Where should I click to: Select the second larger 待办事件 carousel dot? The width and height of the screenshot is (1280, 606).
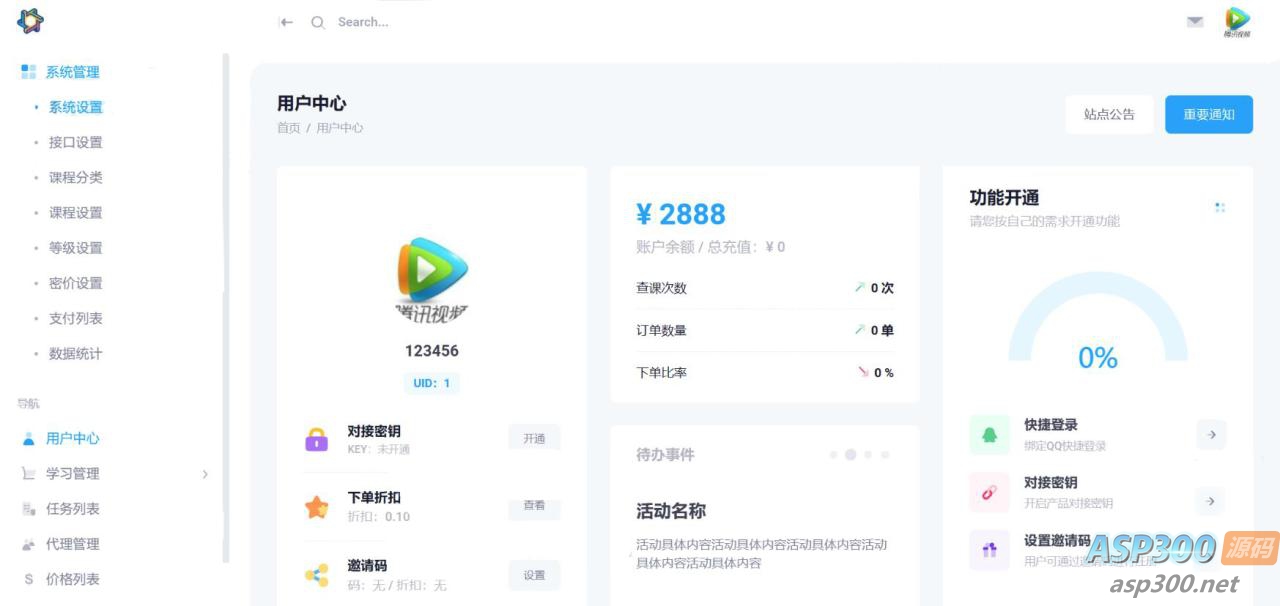(851, 454)
